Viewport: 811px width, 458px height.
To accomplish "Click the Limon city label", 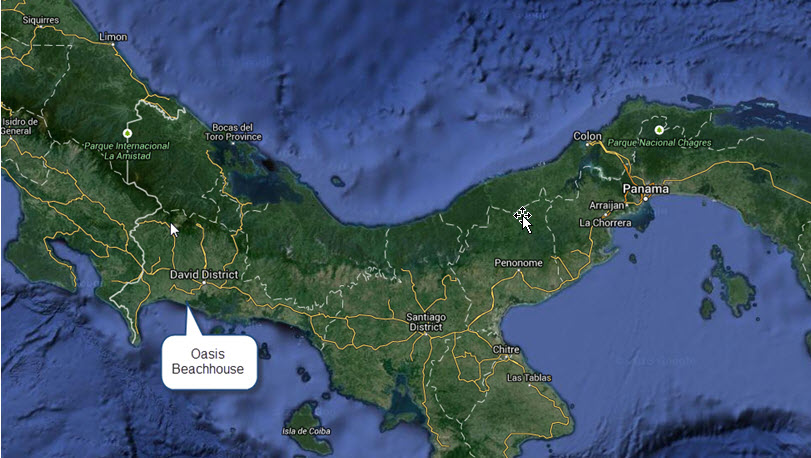I will [x=113, y=37].
